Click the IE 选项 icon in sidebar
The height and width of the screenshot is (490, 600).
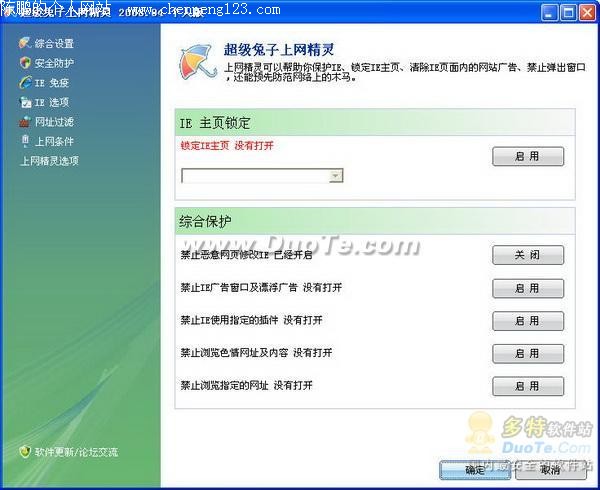coord(25,102)
